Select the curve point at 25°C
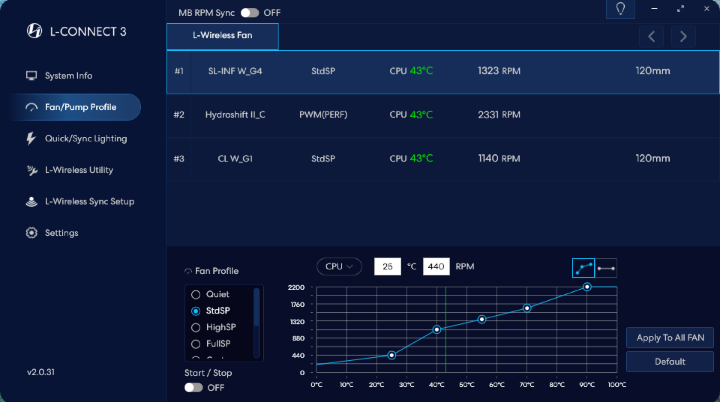The image size is (720, 402). click(x=391, y=355)
